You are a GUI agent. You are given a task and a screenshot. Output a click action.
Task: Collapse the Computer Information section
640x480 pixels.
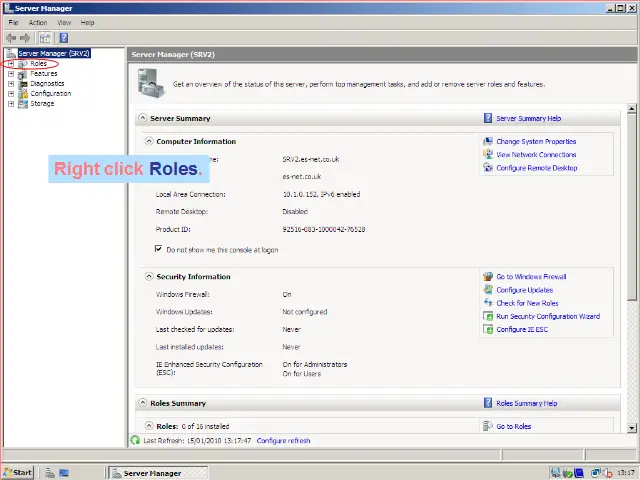149,142
